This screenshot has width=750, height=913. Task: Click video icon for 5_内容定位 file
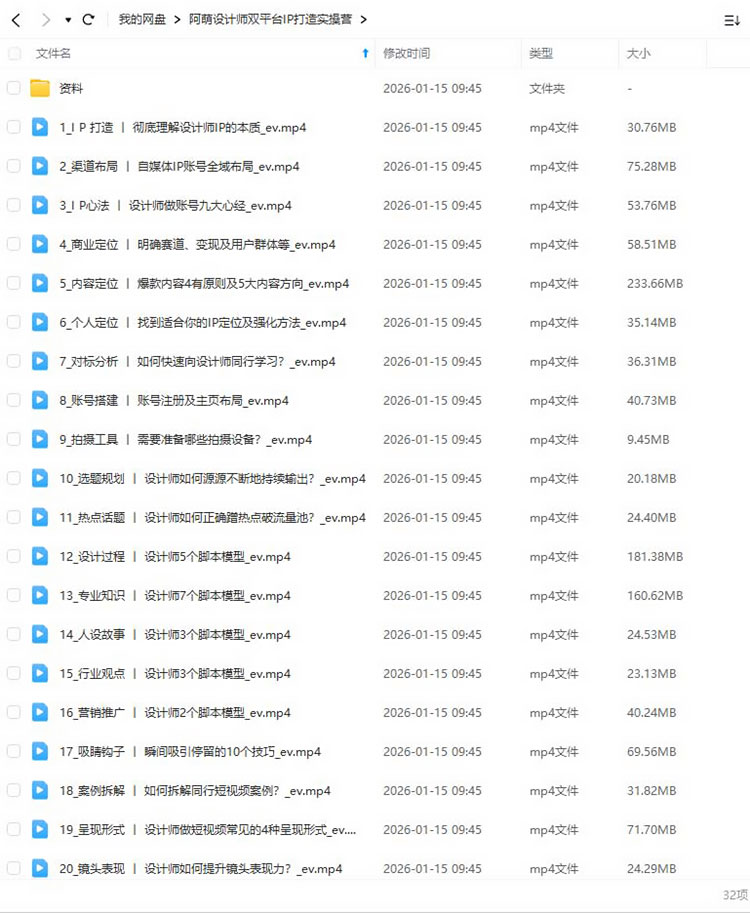pos(40,283)
